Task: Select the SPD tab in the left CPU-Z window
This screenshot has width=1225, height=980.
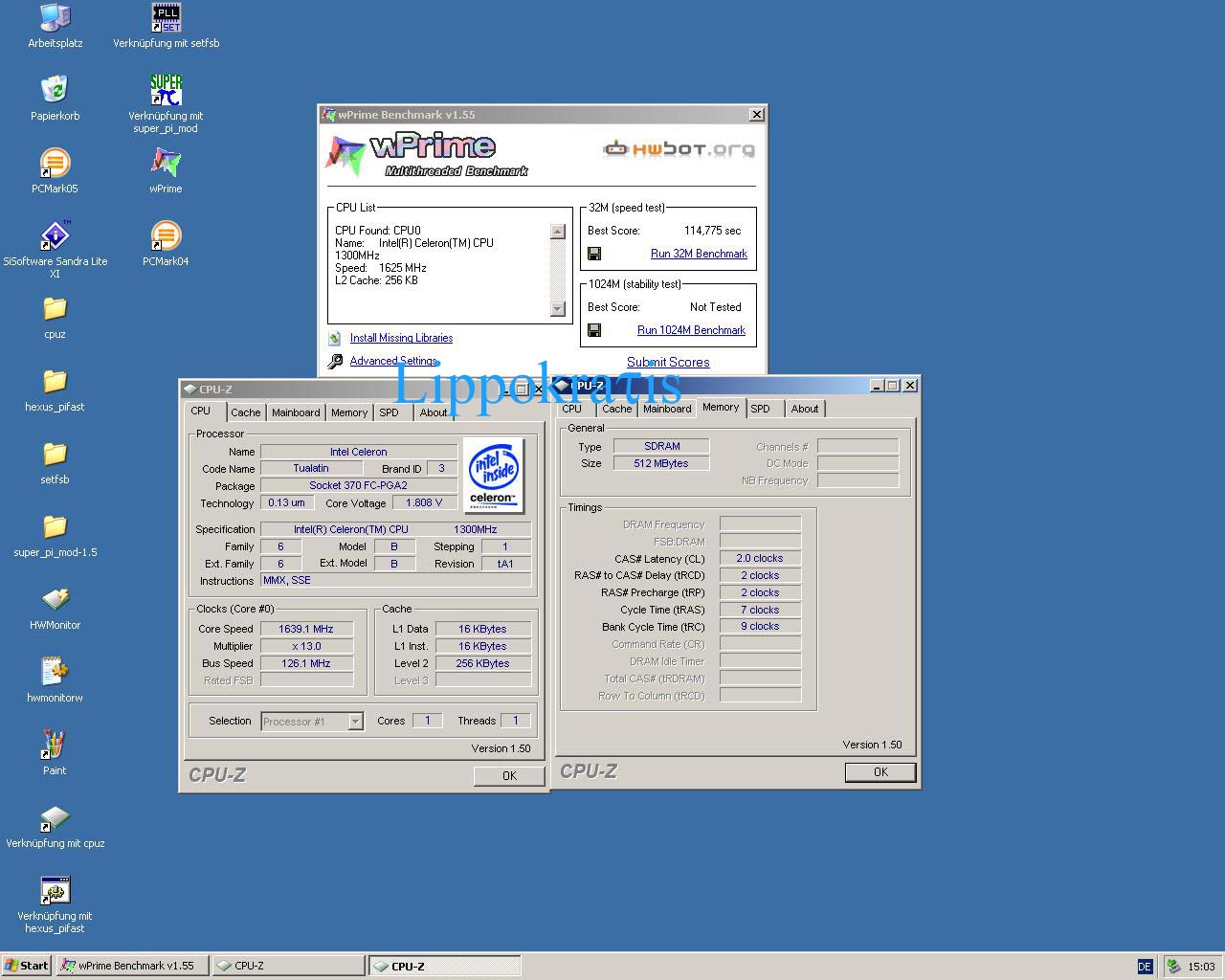Action: [x=389, y=412]
